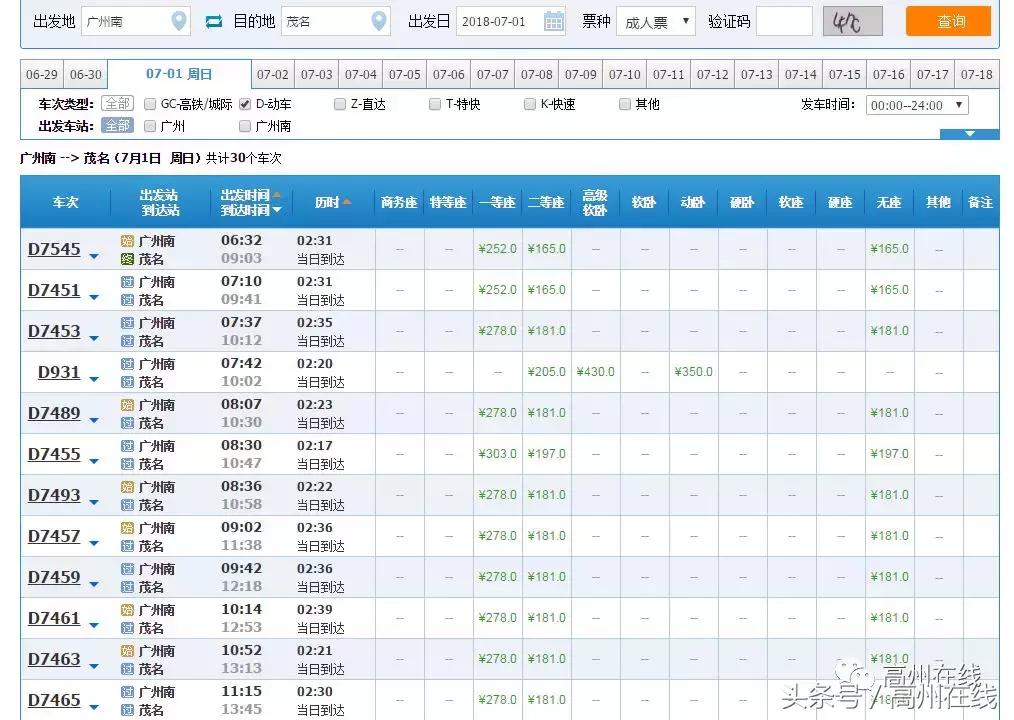The height and width of the screenshot is (720, 1014).
Task: Open train number D931 link
Action: point(59,372)
